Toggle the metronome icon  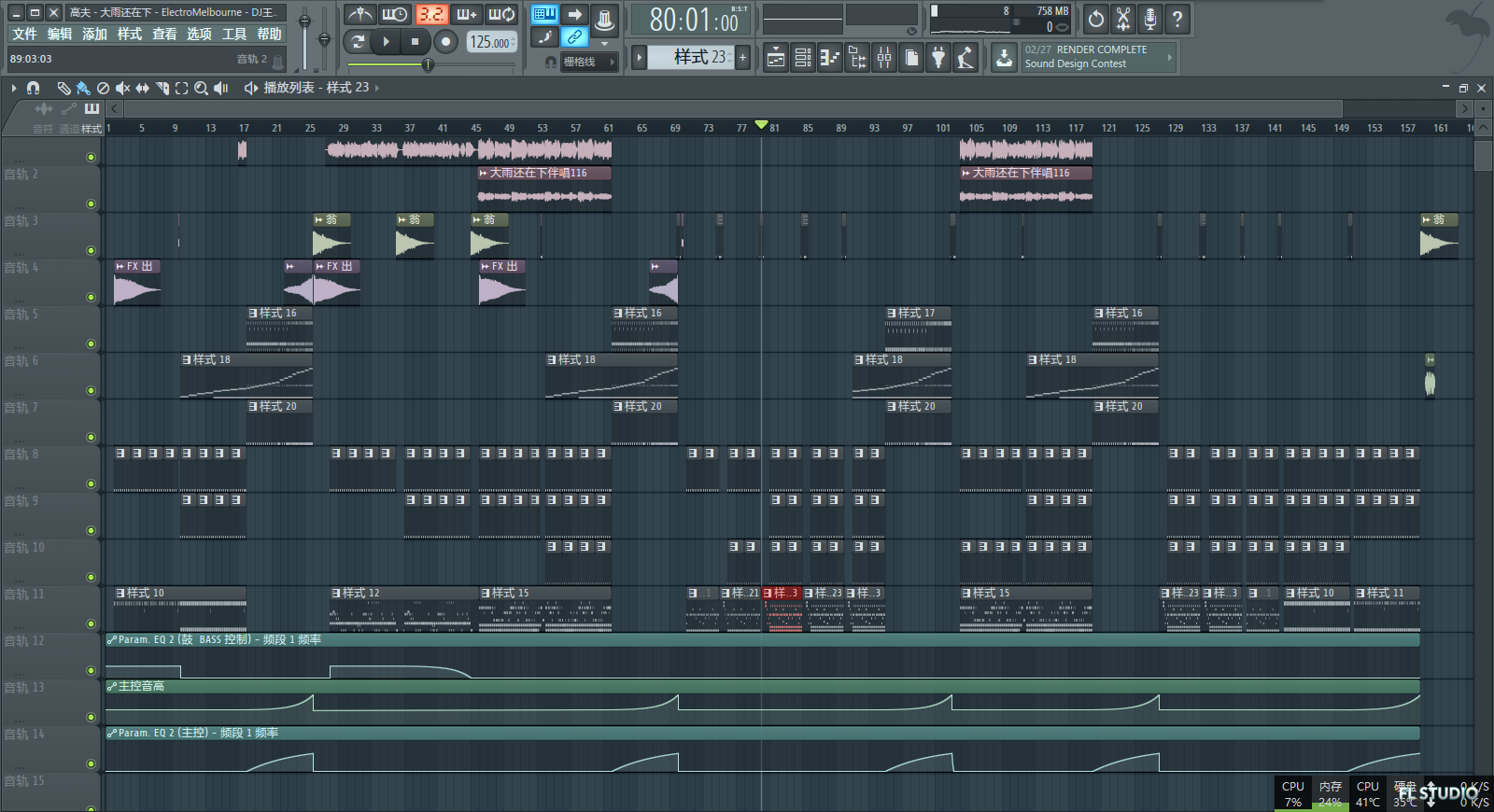[x=359, y=15]
